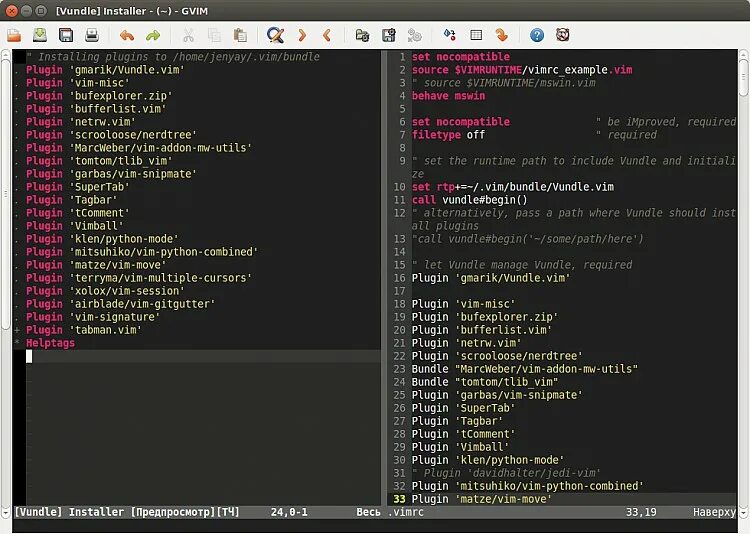Click installer line 'klen/python-mode'
750x534 pixels.
click(102, 239)
